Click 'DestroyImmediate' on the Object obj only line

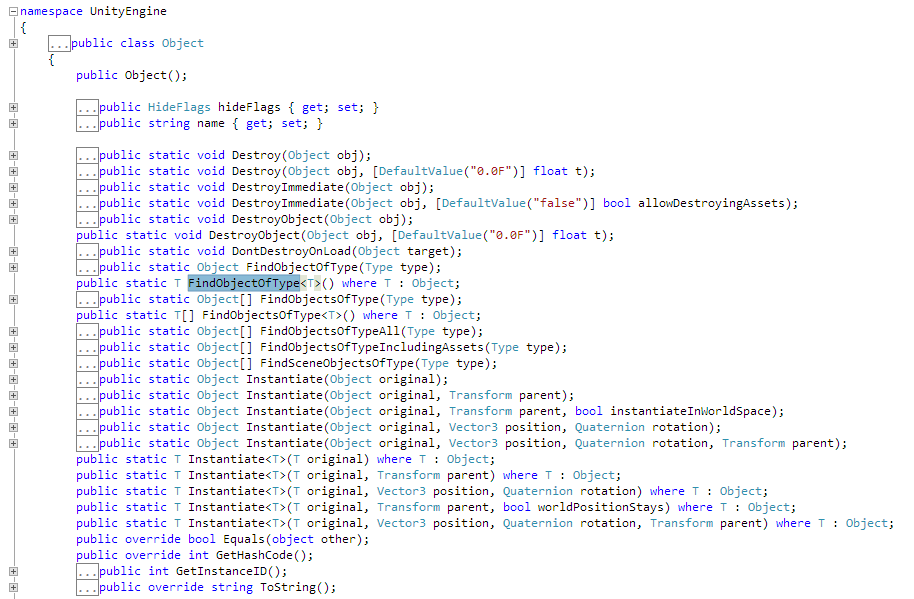[x=288, y=188]
